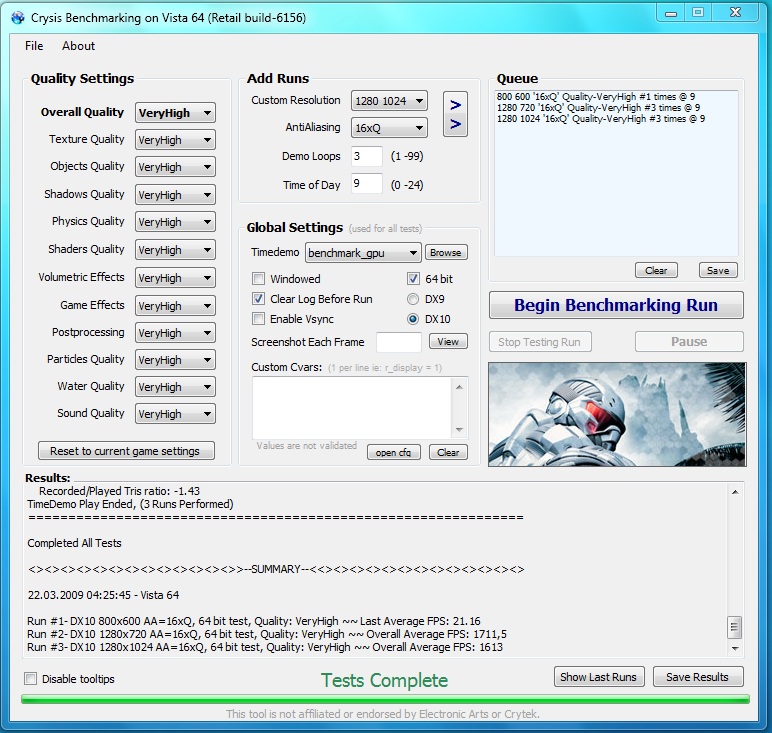Click the Time of Day field
This screenshot has height=733, width=772.
[x=366, y=184]
